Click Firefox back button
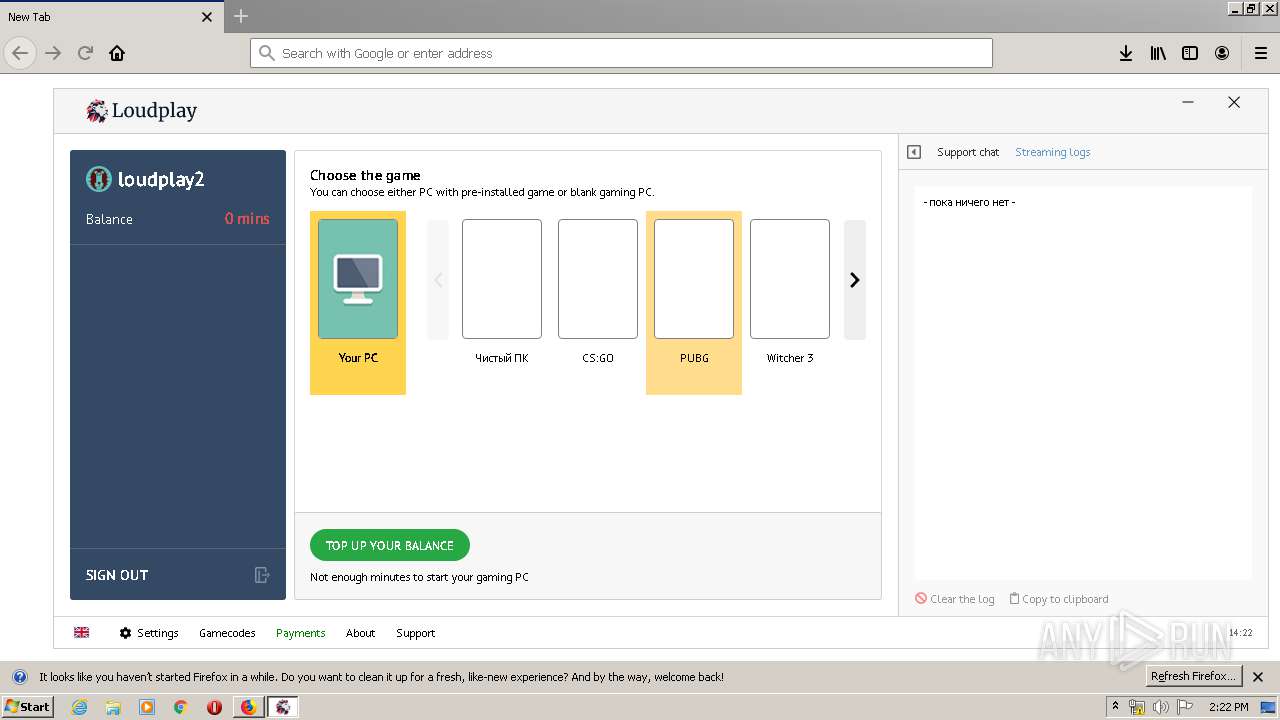The image size is (1280, 720). [20, 53]
